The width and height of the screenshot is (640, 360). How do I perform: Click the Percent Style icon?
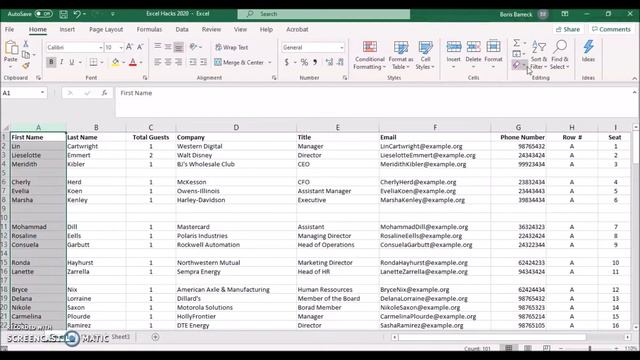[304, 62]
